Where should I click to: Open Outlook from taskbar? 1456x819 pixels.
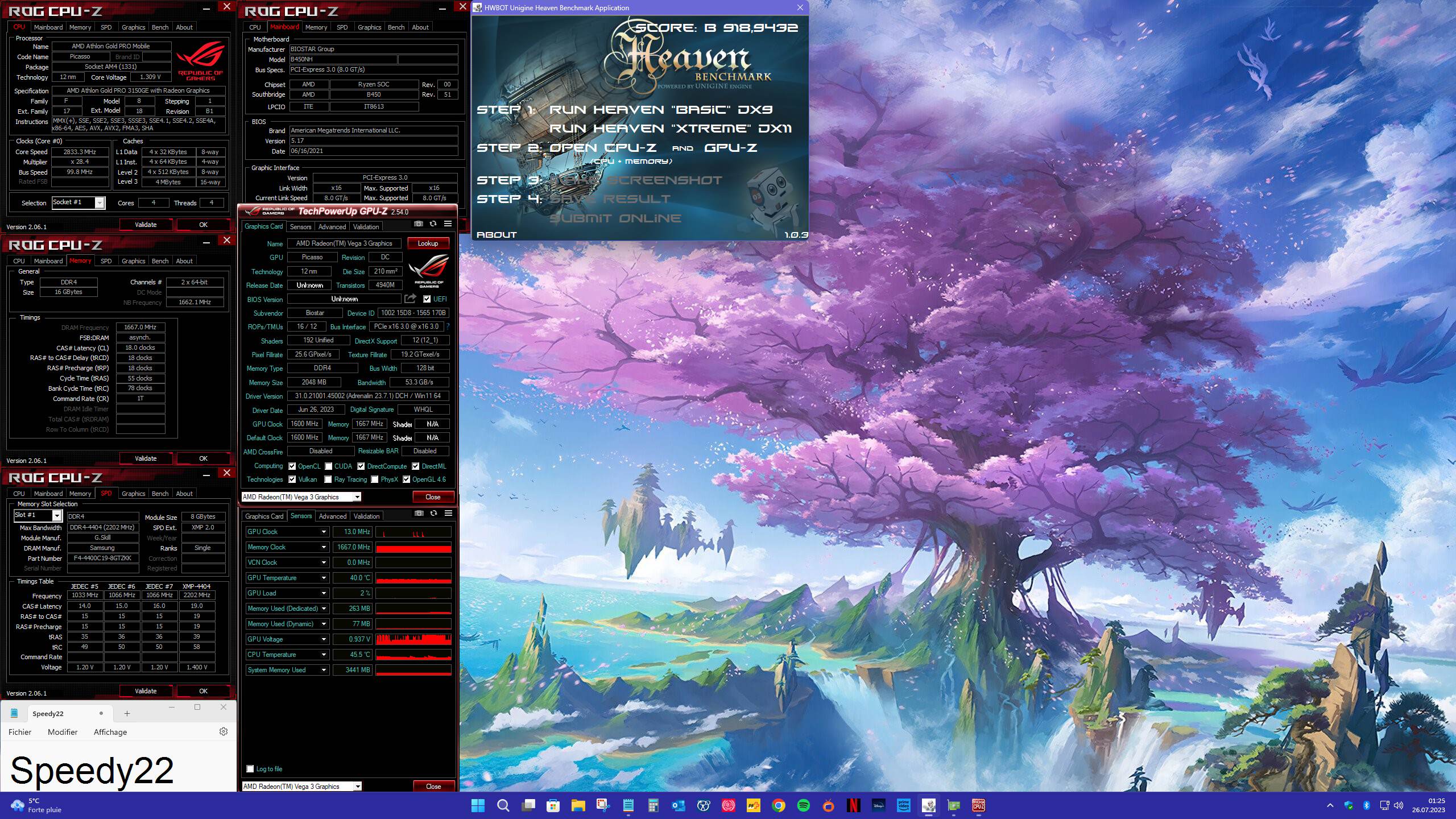tap(679, 805)
